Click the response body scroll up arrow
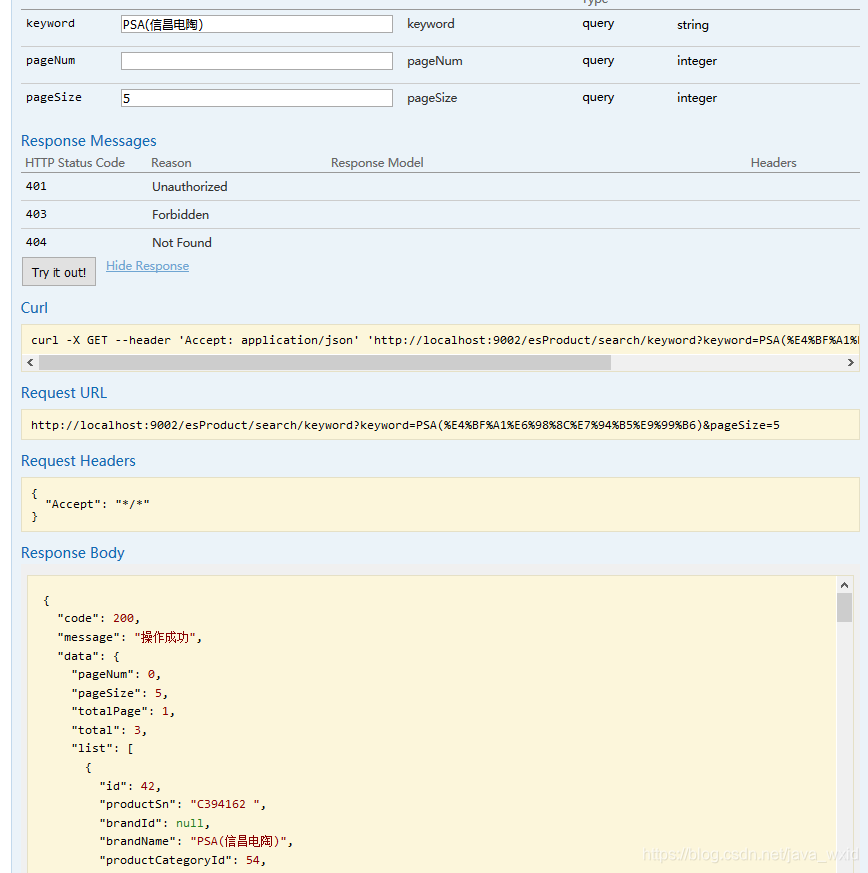 click(x=845, y=585)
